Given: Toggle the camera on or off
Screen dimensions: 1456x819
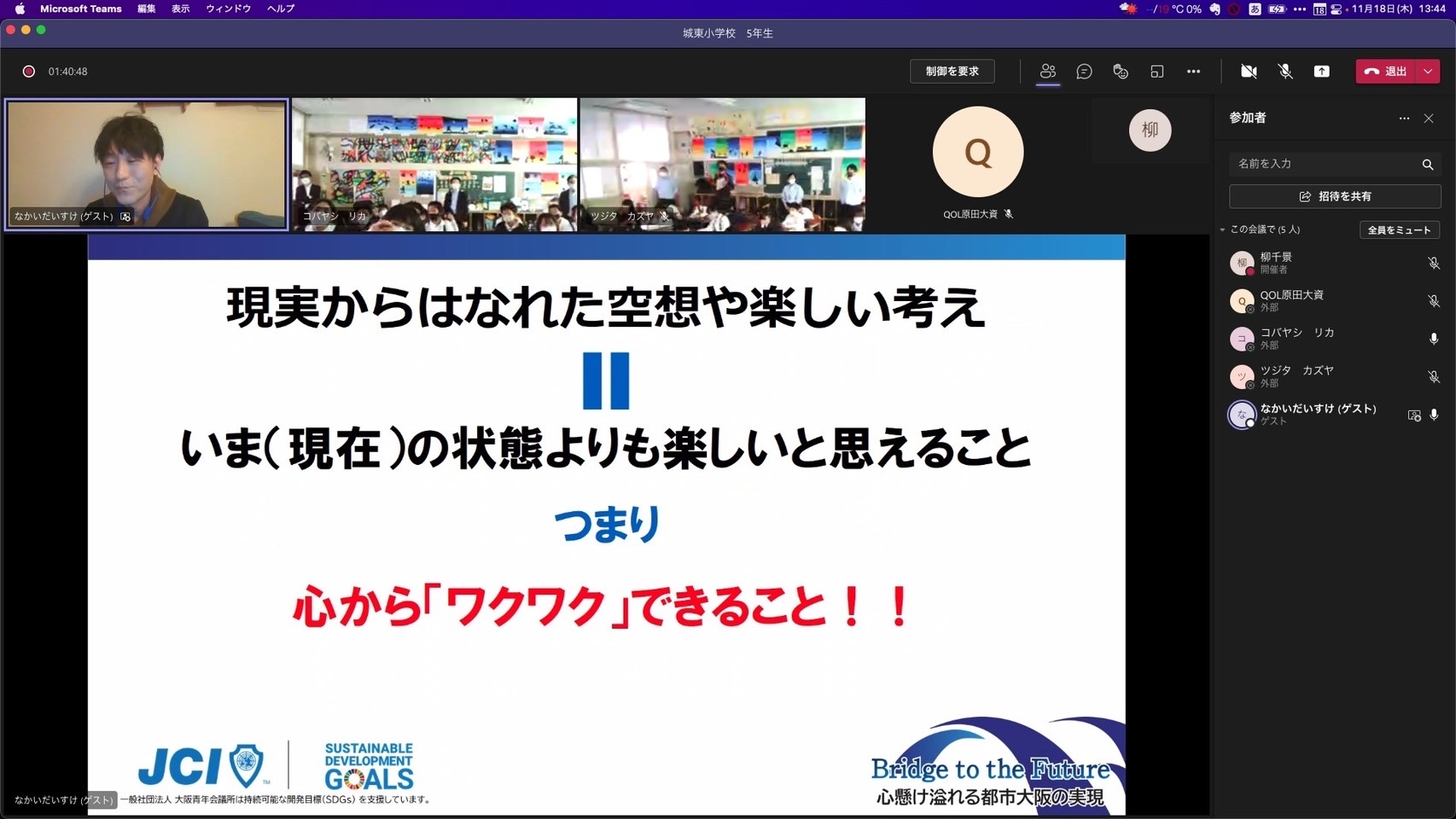Looking at the screenshot, I should pyautogui.click(x=1249, y=72).
